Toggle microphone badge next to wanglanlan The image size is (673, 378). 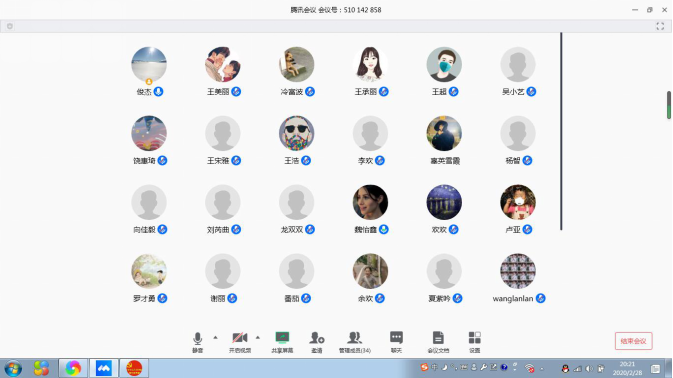pyautogui.click(x=541, y=298)
